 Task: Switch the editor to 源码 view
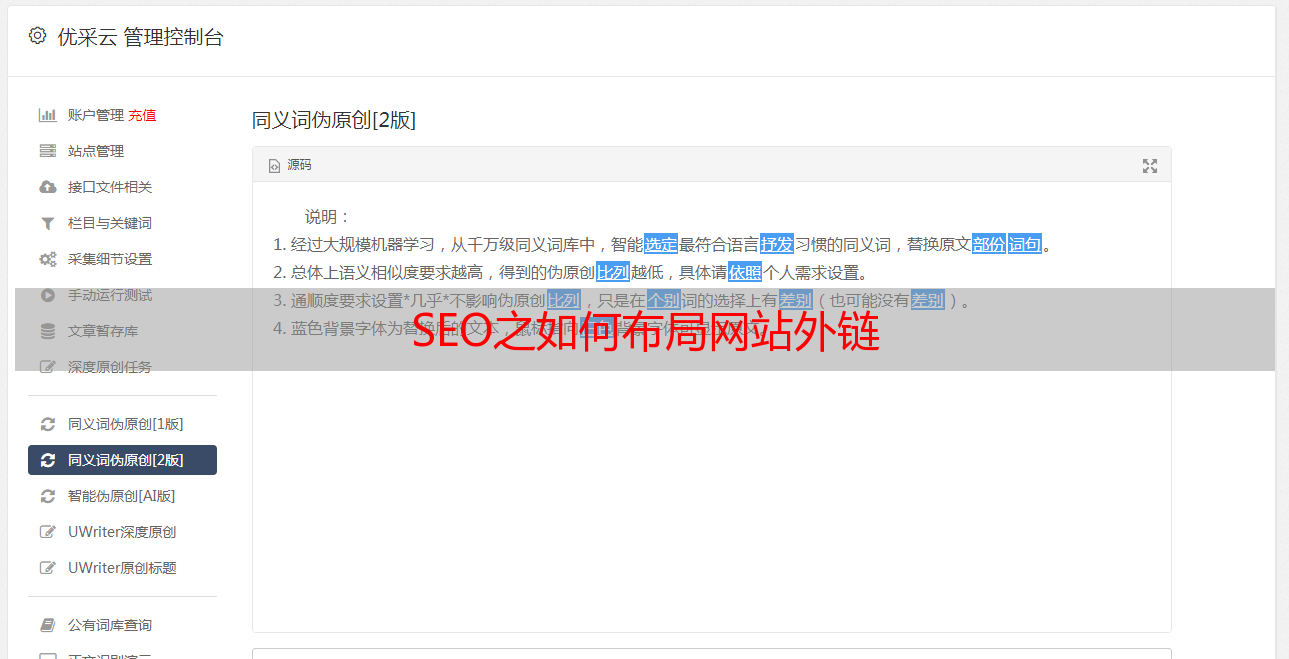point(290,165)
